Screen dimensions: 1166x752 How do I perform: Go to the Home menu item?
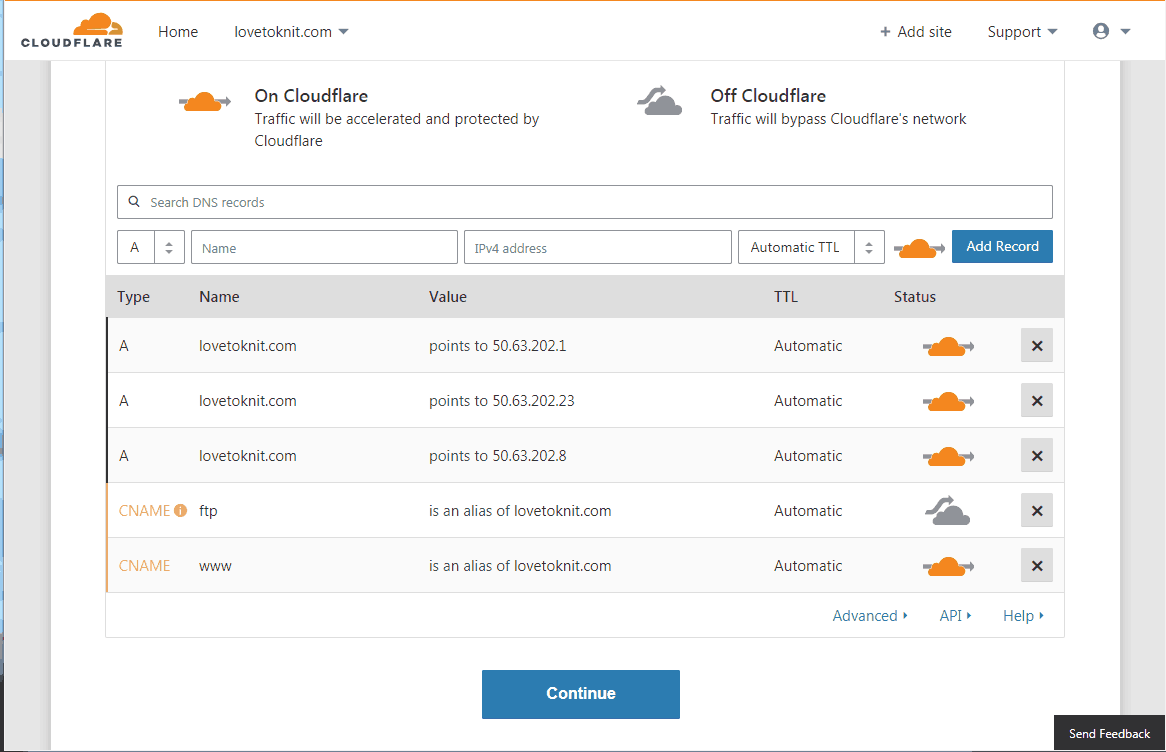[x=178, y=31]
